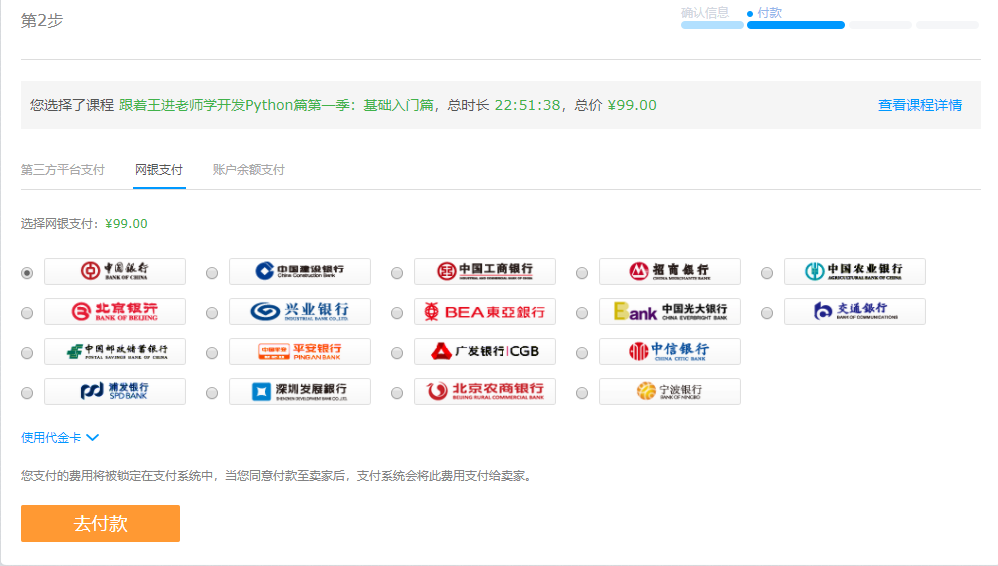Screen dimensions: 998x566
Task: Click the 付款 step progress bar
Action: 795,25
